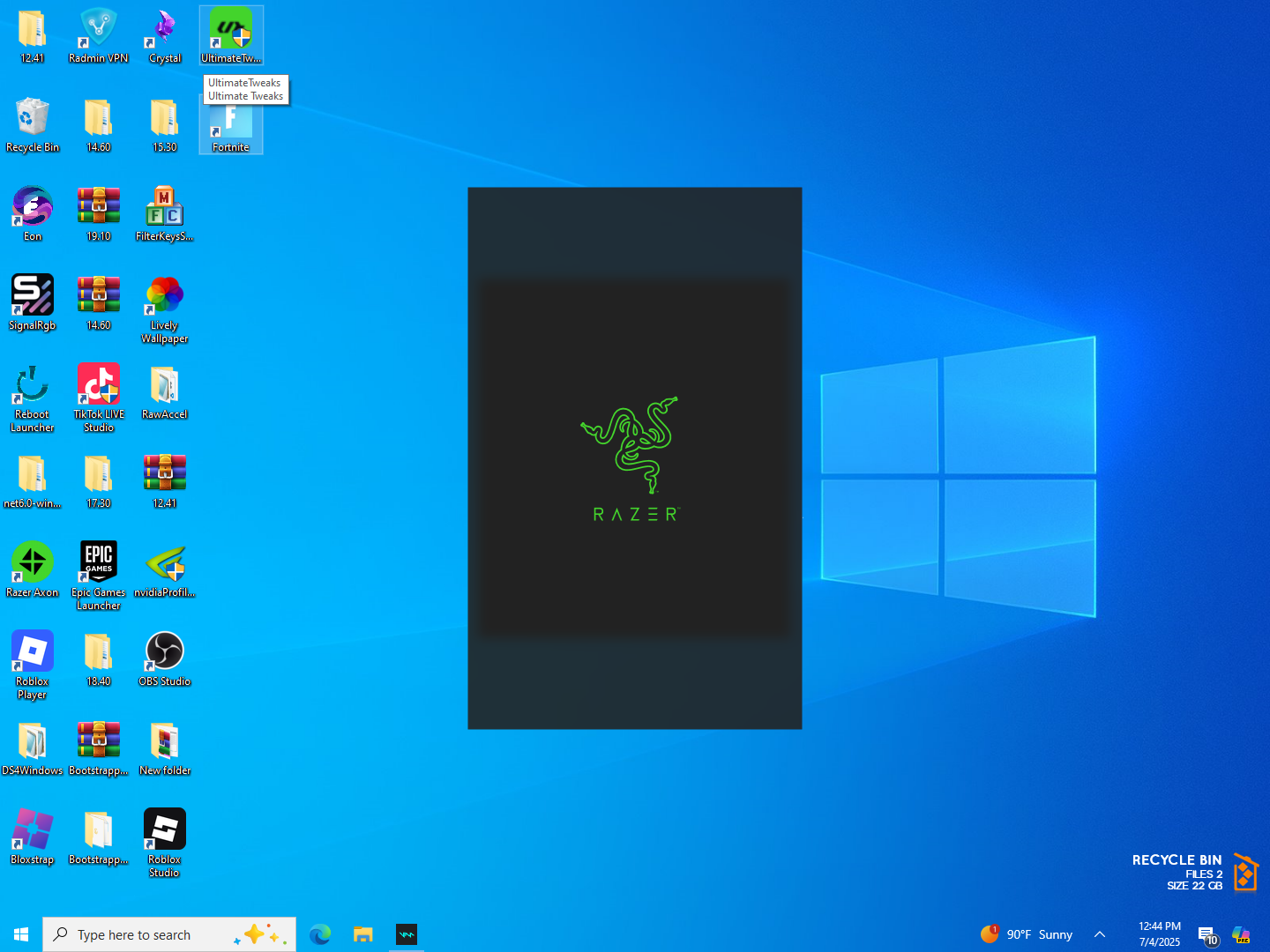Select the Bloxstrap shortcut
Screen dimensions: 1270x952
pos(33,837)
